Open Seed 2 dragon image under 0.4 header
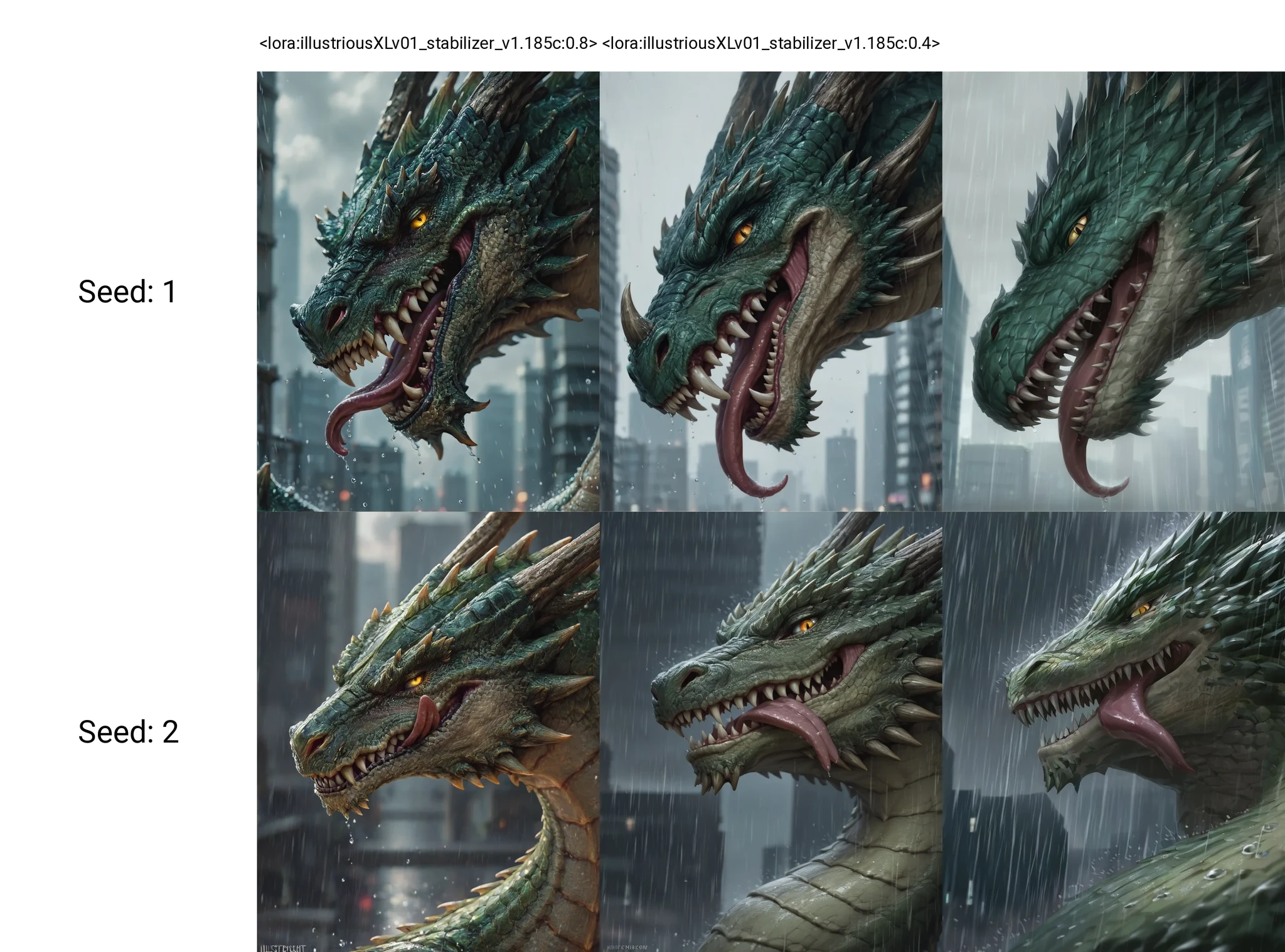Screen dimensions: 1285x952 coord(771,731)
